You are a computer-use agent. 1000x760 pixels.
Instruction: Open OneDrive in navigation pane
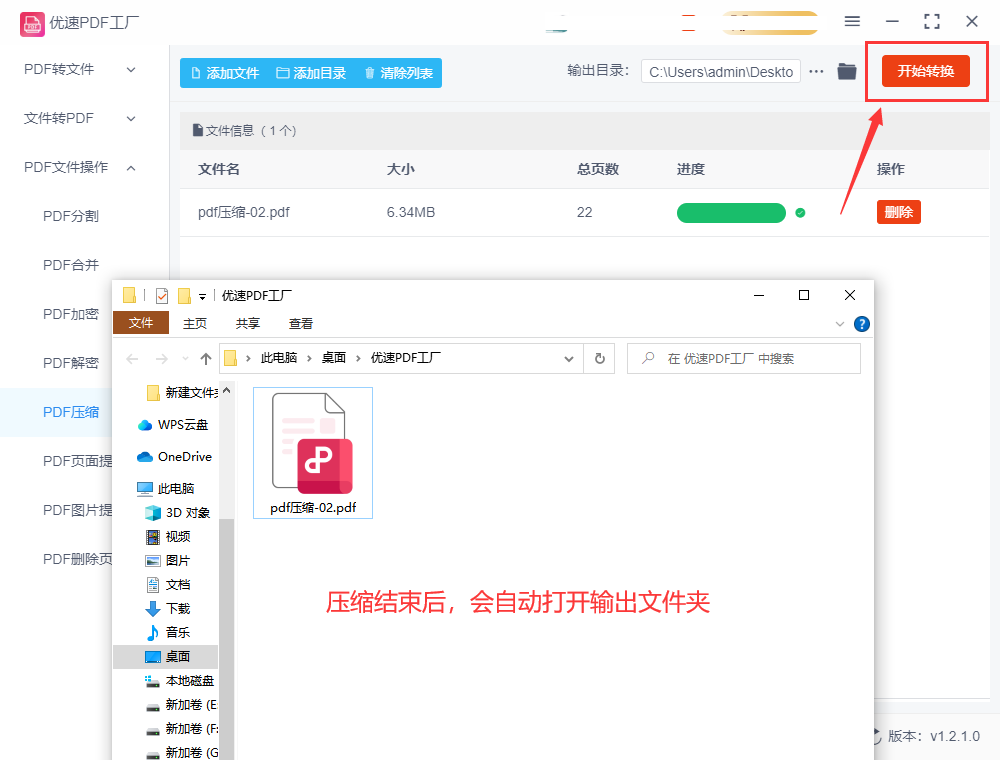click(x=174, y=457)
